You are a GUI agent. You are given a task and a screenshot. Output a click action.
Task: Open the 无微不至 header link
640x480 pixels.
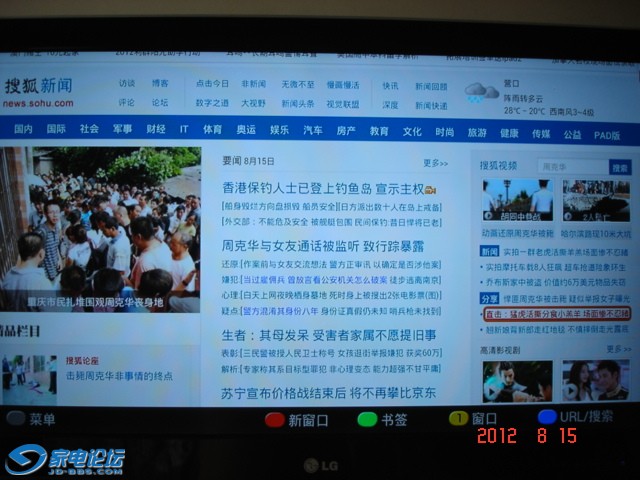(298, 84)
